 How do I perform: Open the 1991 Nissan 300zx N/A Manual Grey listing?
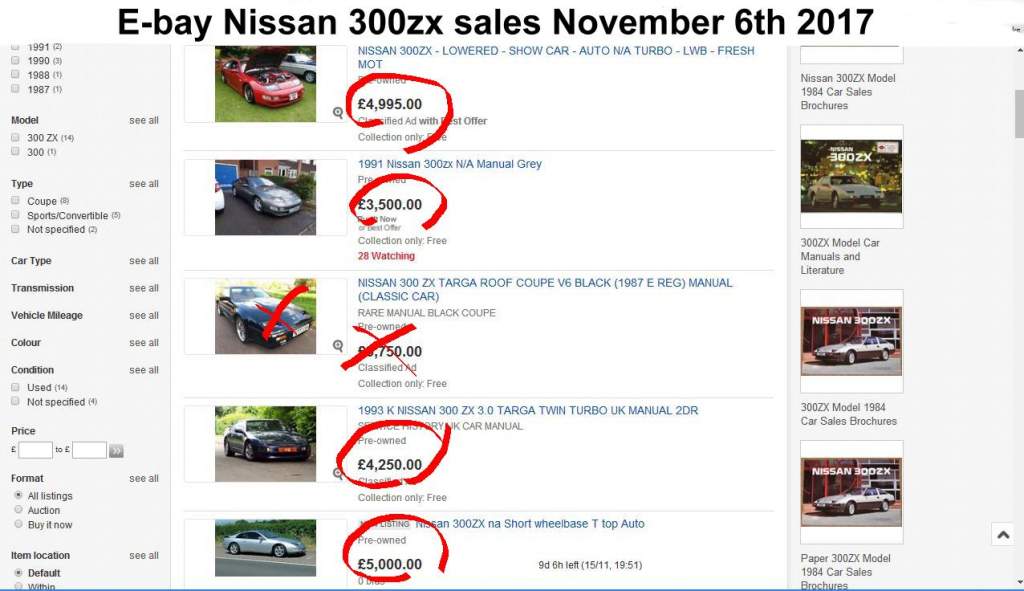point(449,164)
